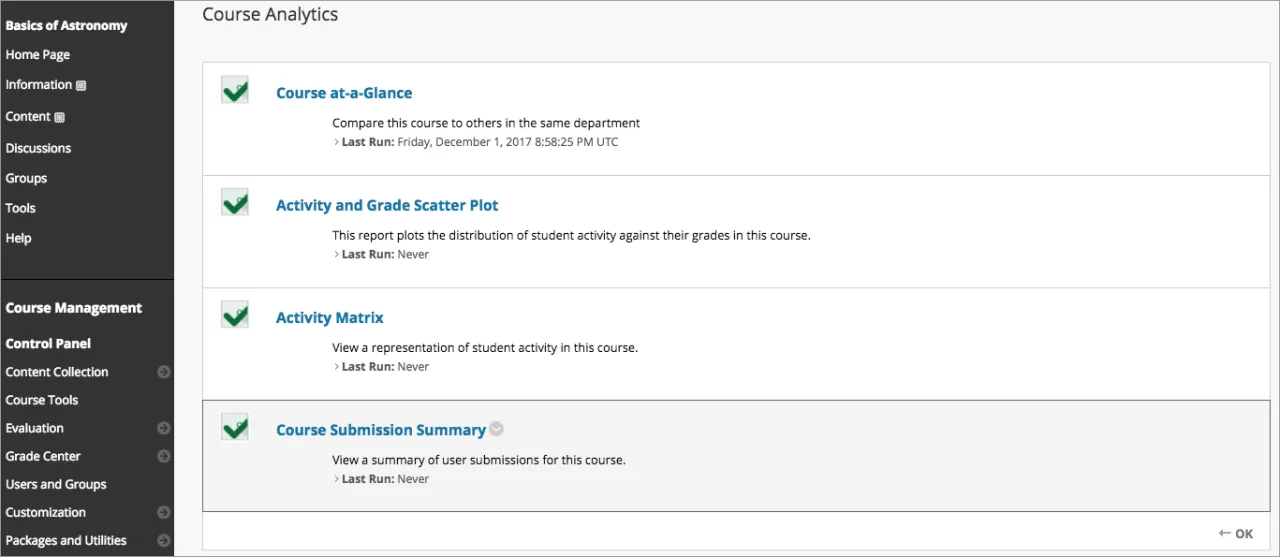The width and height of the screenshot is (1280, 557).
Task: Open the Activity and Grade Scatter Plot report
Action: tap(387, 205)
